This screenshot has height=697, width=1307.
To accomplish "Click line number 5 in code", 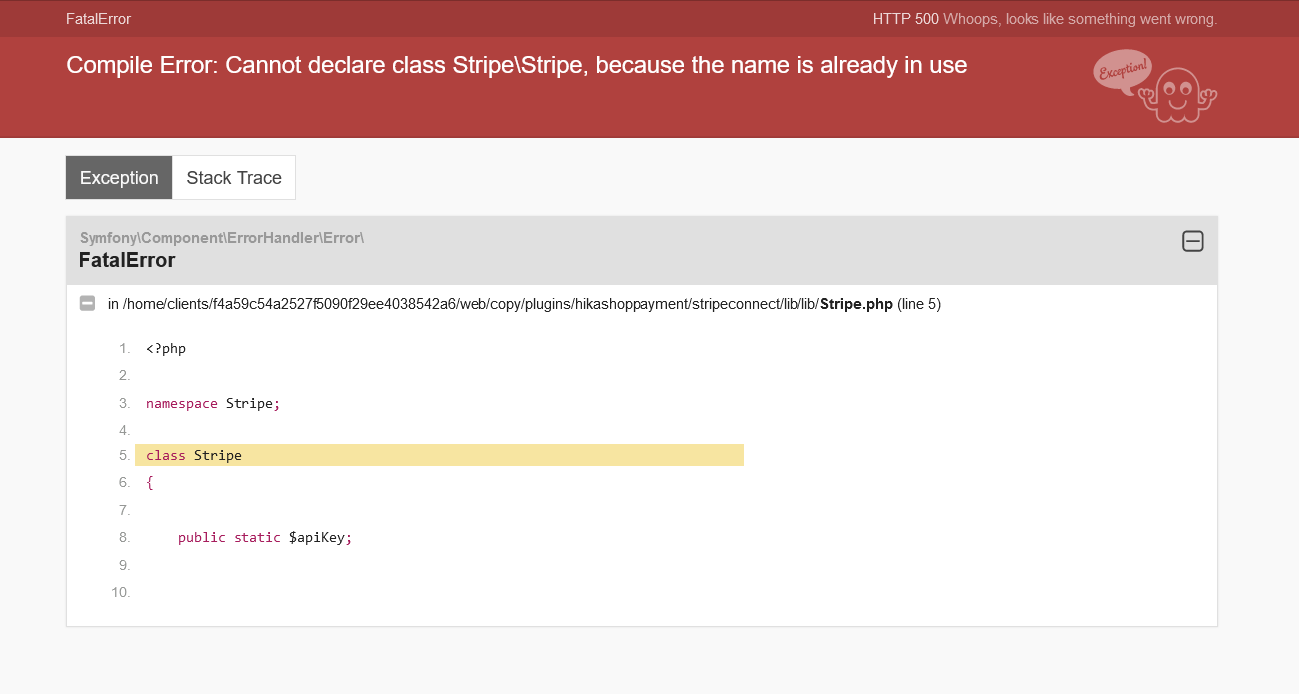I will pyautogui.click(x=124, y=455).
